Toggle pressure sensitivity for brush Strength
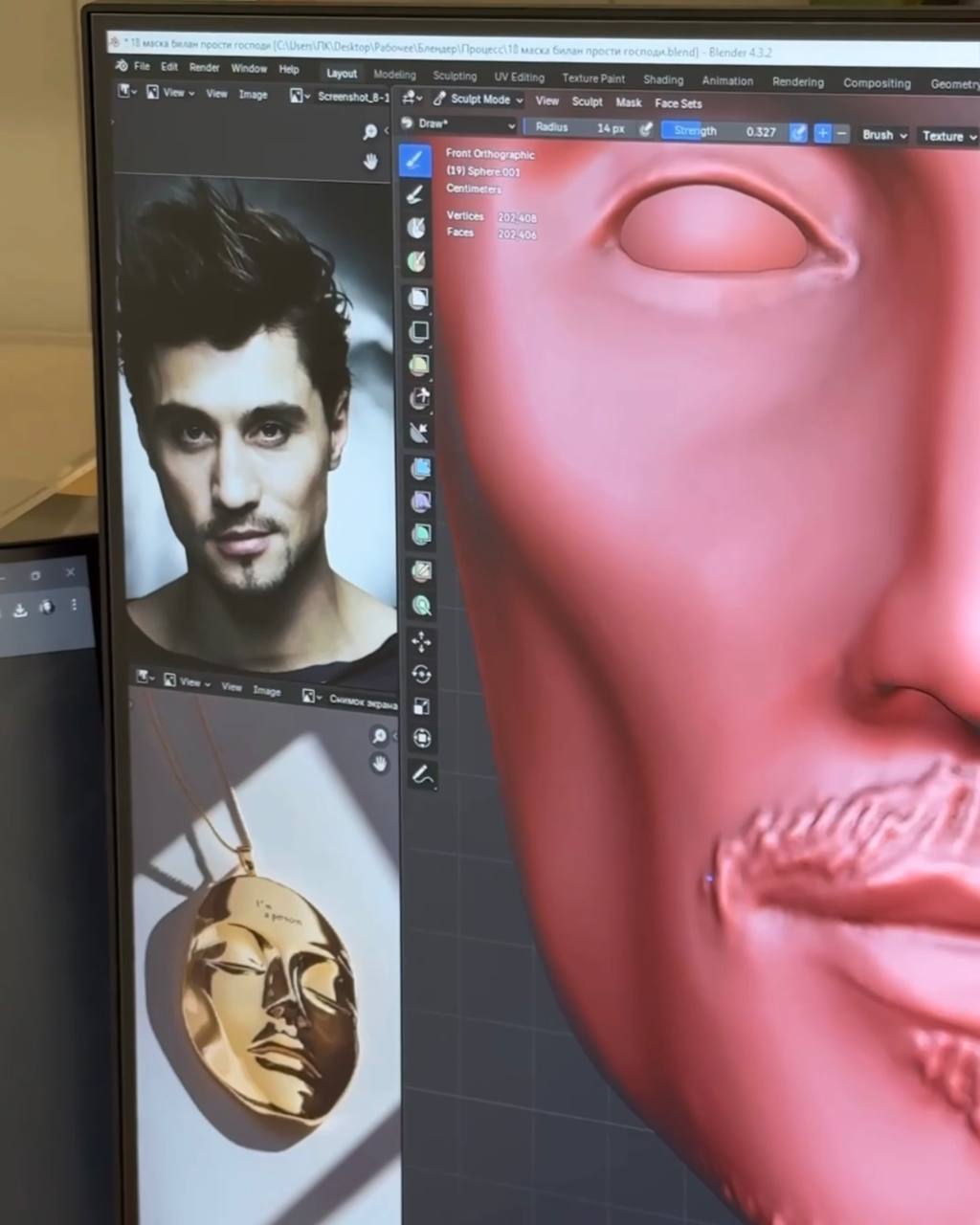The width and height of the screenshot is (980, 1225). pos(797,133)
